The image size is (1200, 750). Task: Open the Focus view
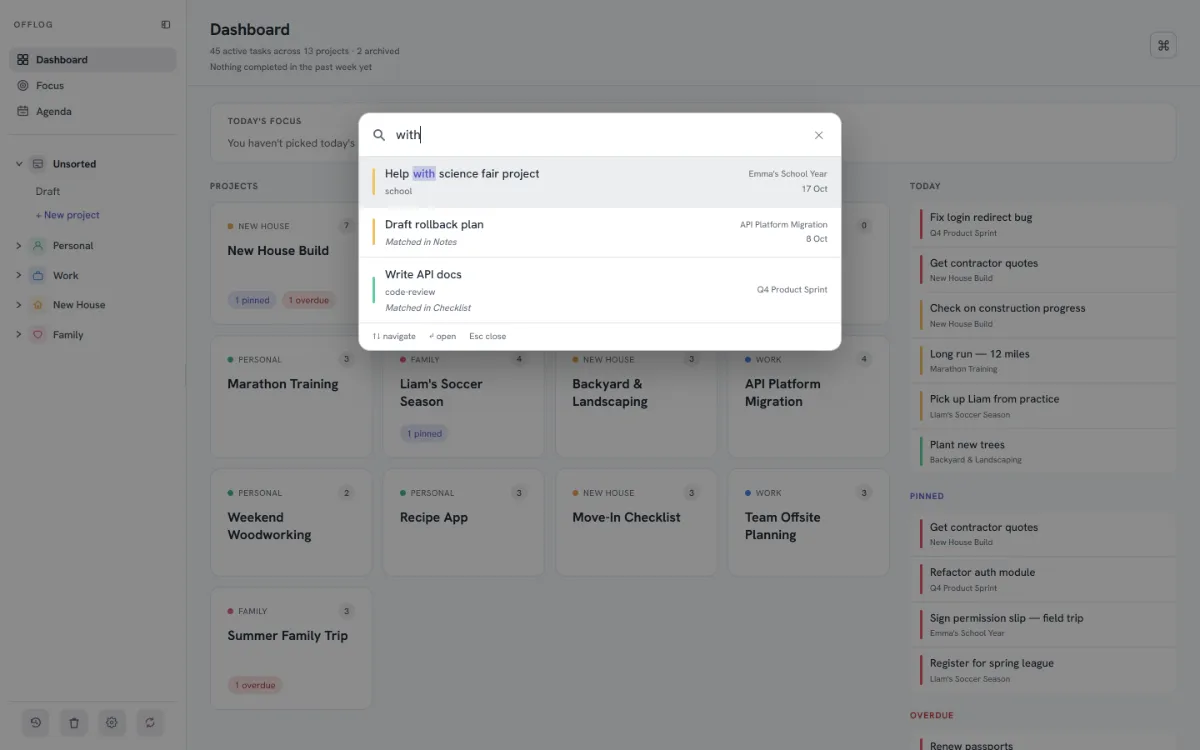point(93,86)
